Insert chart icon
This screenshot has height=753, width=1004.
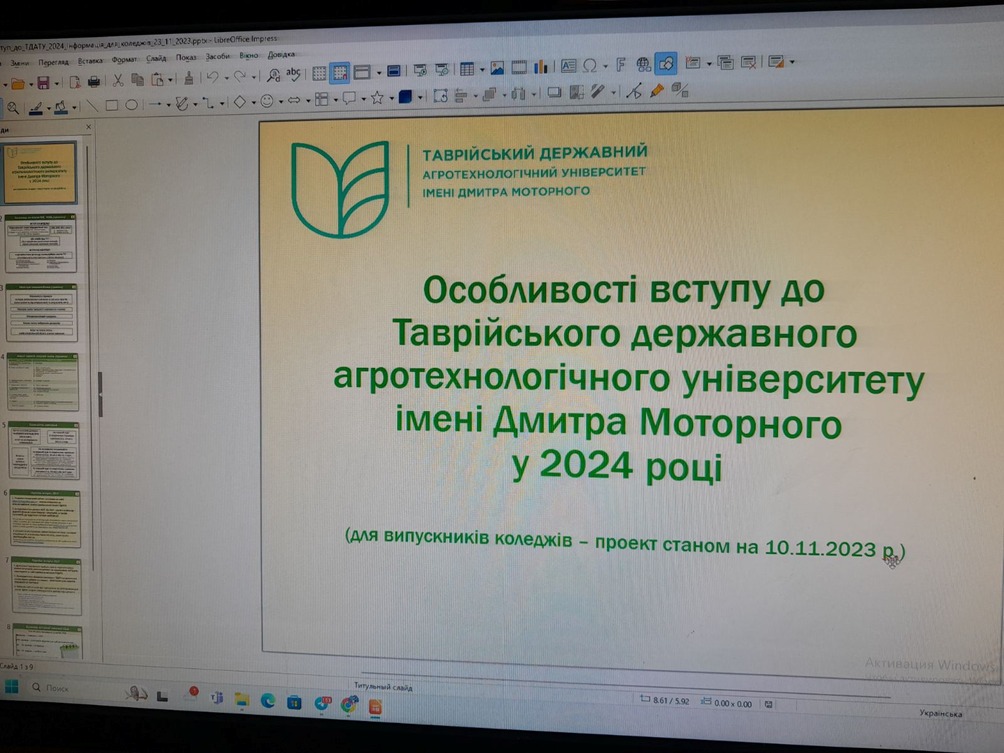[x=541, y=67]
